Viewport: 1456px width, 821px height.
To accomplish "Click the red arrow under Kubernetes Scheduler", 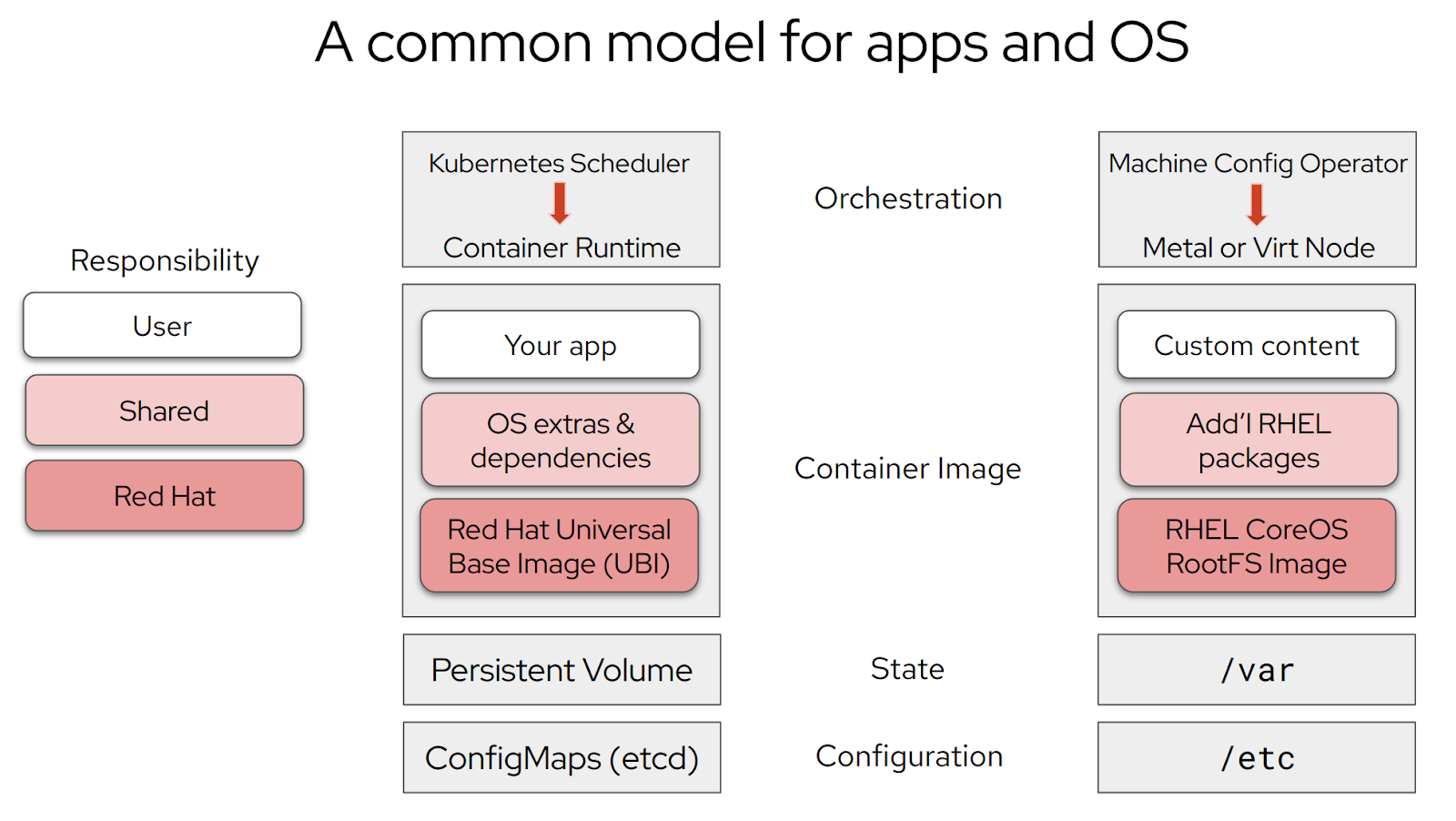I will point(560,203).
